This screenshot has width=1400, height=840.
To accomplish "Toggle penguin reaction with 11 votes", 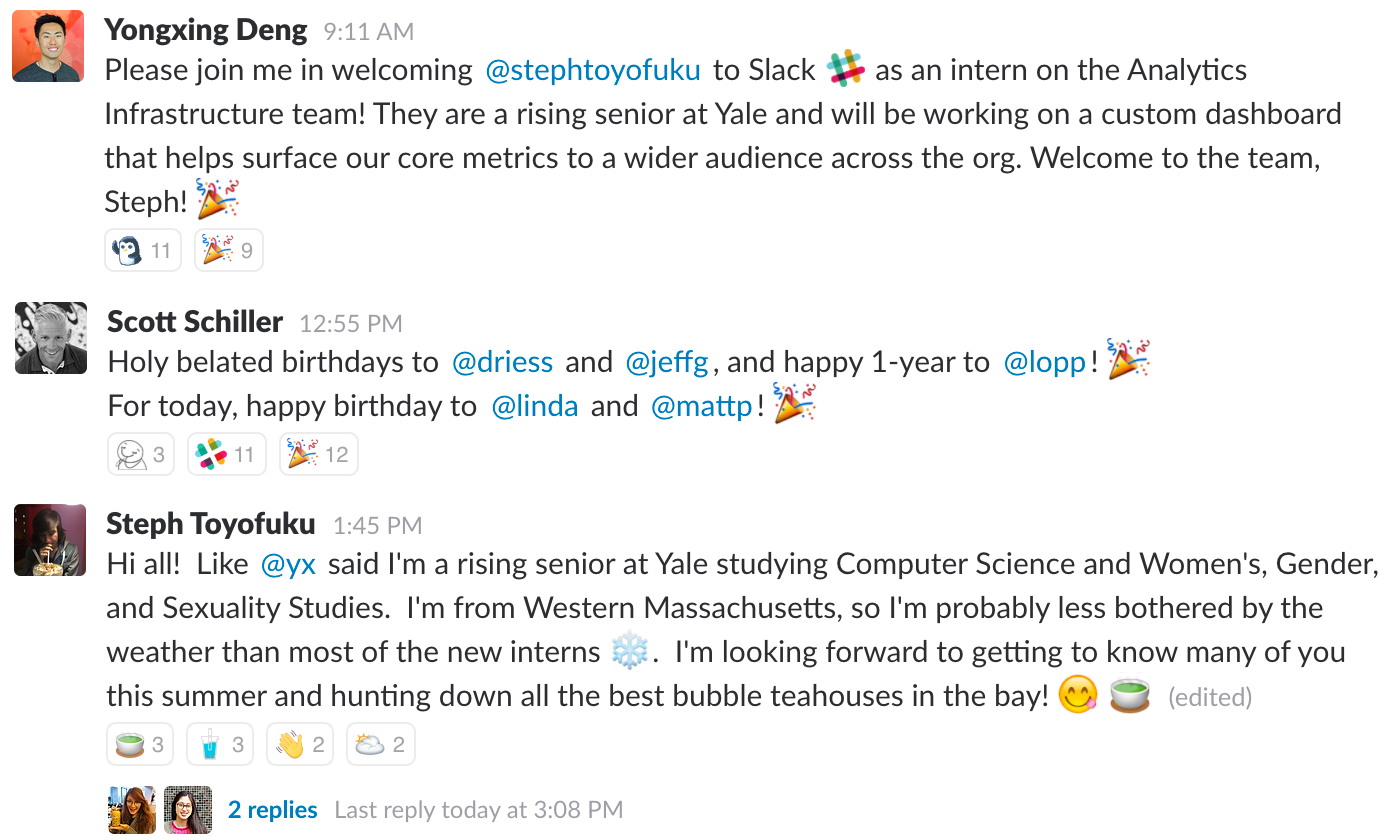I will pyautogui.click(x=142, y=251).
